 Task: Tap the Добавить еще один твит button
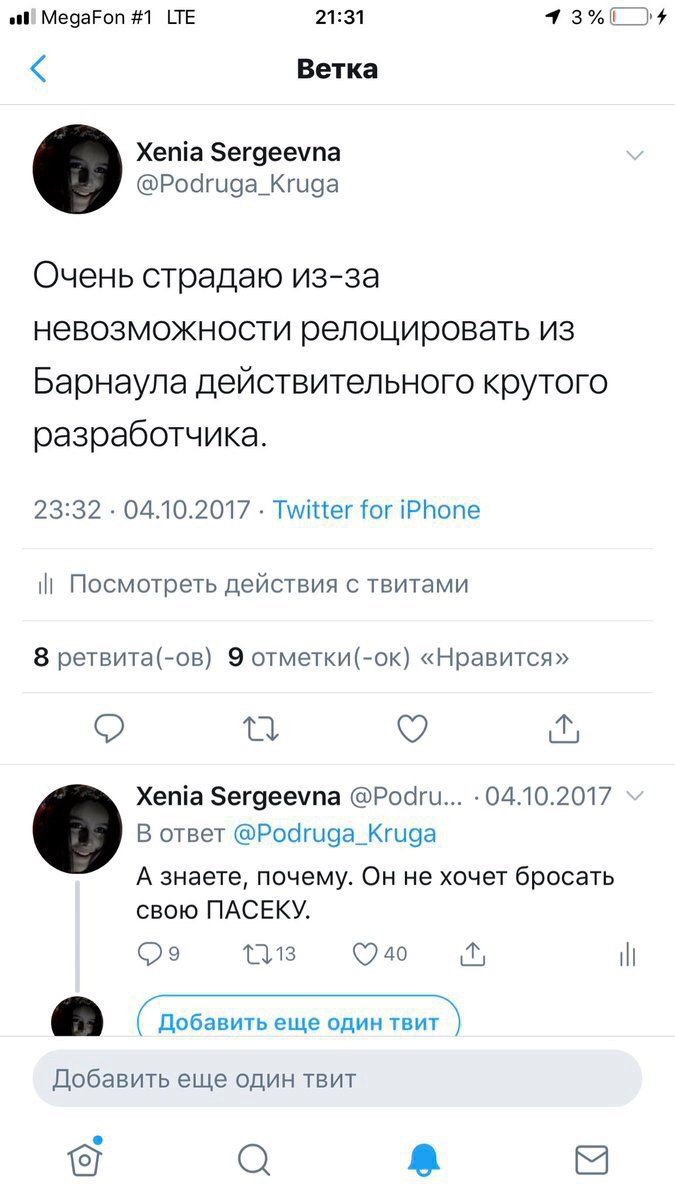298,1021
